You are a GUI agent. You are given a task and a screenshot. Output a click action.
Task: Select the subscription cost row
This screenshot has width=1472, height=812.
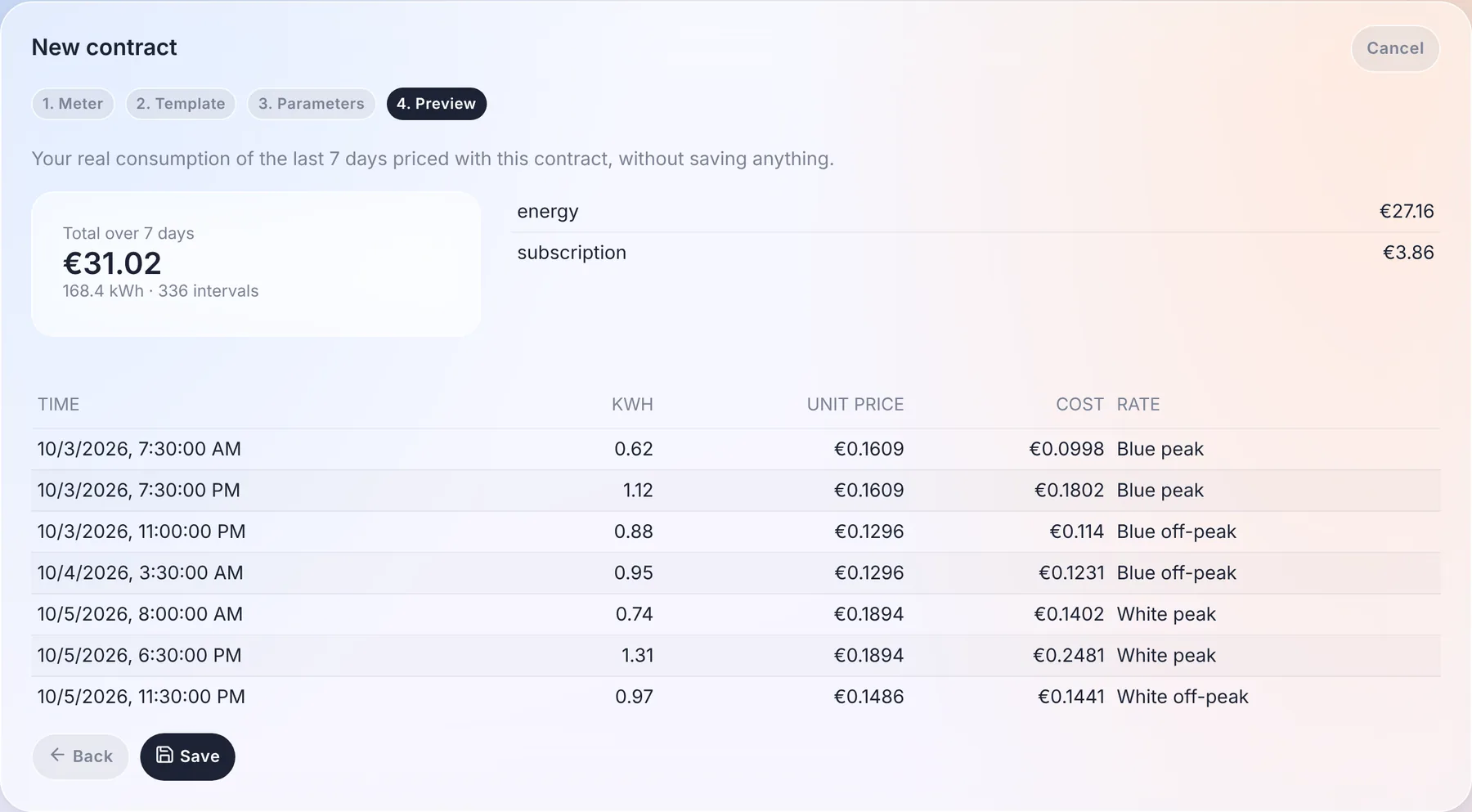(976, 253)
